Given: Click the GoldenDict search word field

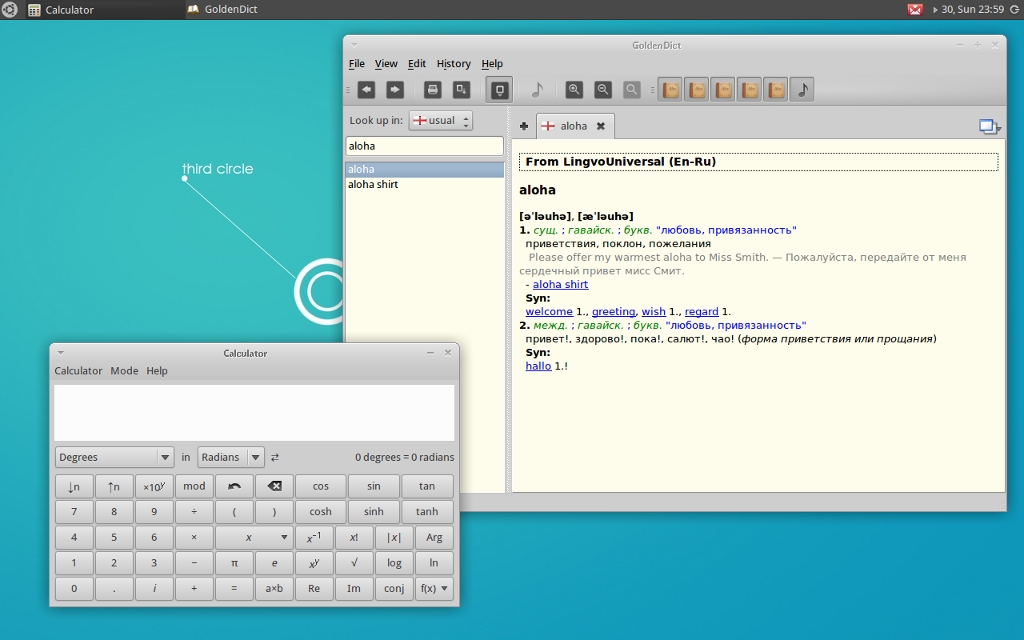Looking at the screenshot, I should [424, 146].
